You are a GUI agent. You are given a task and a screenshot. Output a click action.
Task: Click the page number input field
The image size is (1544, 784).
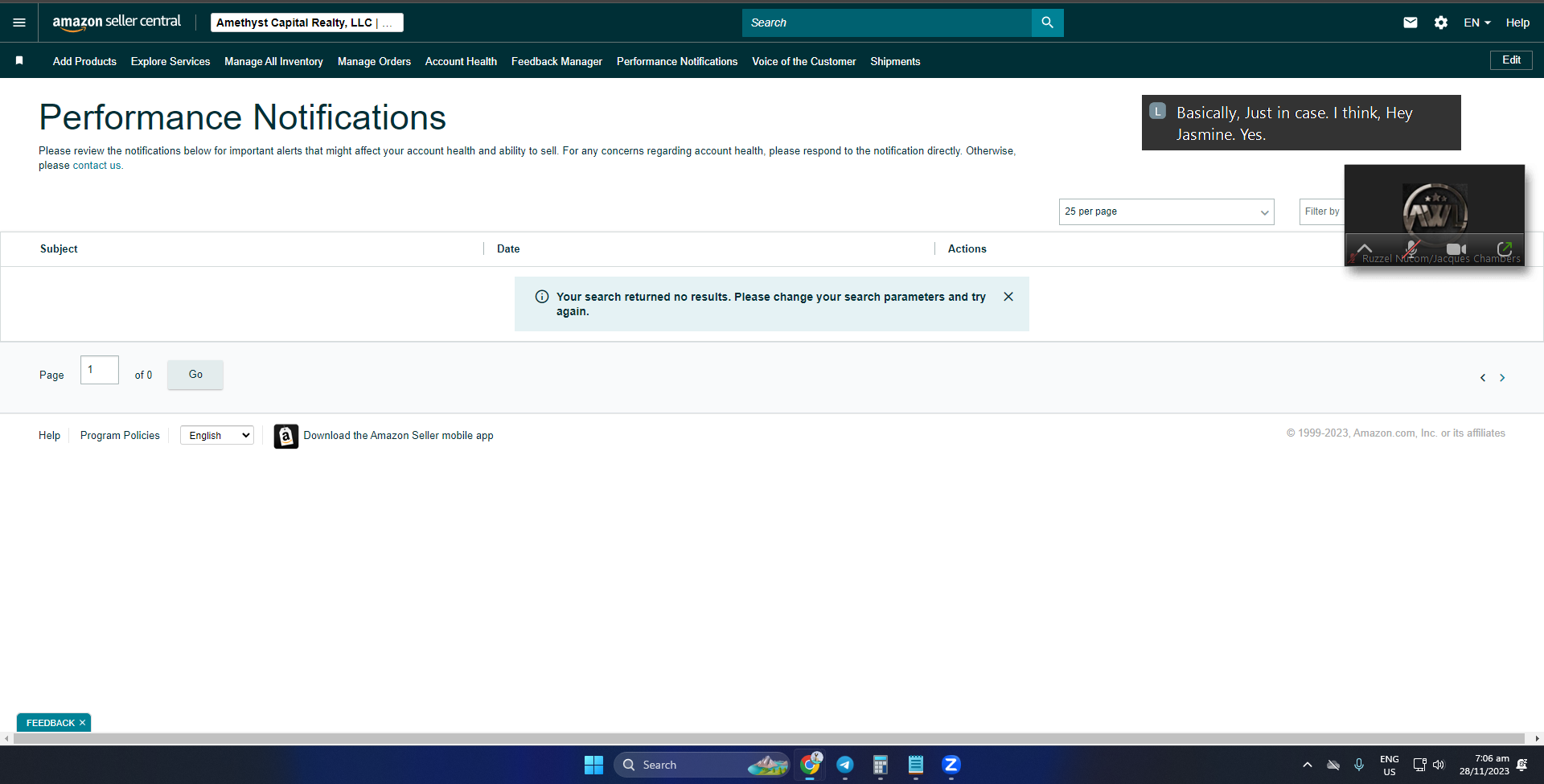(100, 370)
